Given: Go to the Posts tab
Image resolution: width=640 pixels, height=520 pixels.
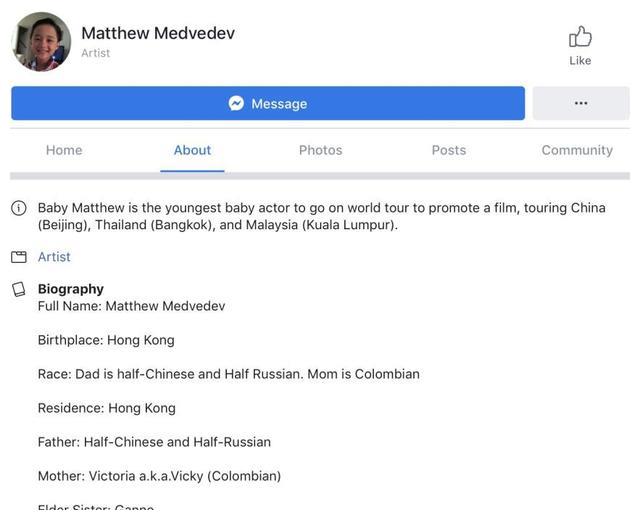Looking at the screenshot, I should 449,150.
